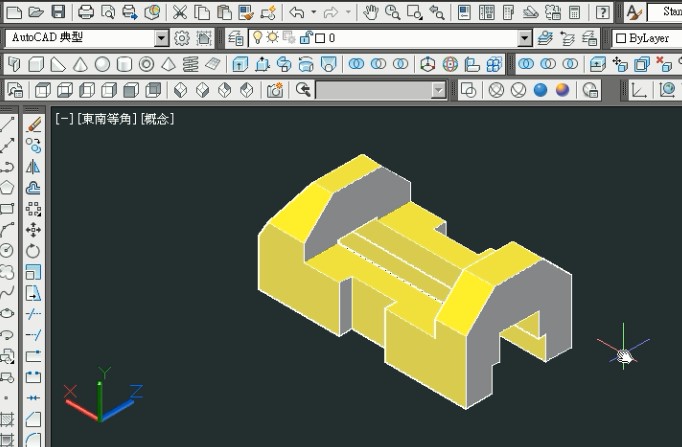The image size is (682, 447).
Task: Toggle layer 0 lock padlock icon
Action: [x=306, y=38]
